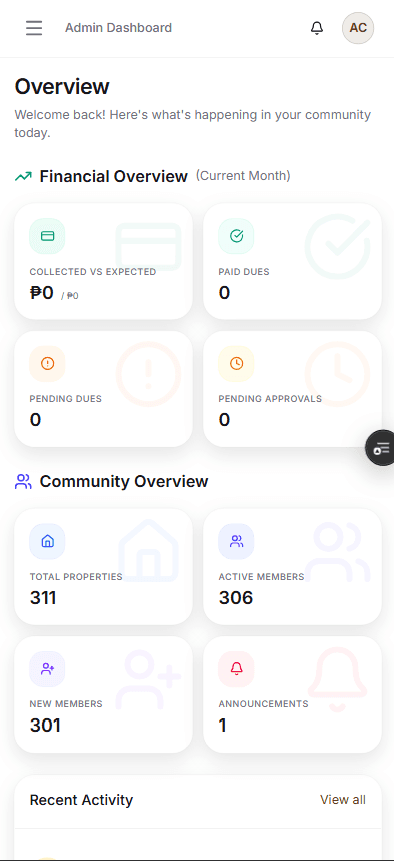
Task: Click the Welcome back message text
Action: click(193, 124)
